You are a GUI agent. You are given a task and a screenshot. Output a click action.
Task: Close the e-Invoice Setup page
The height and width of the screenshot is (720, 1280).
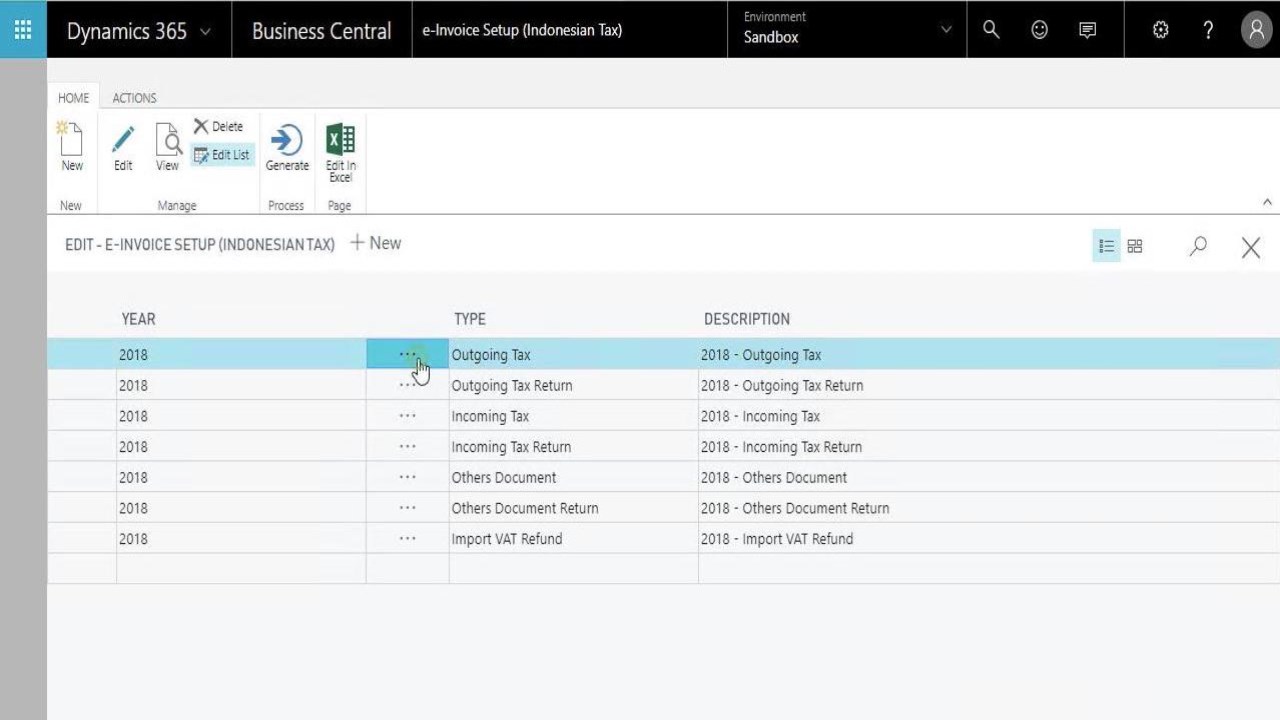(1251, 247)
